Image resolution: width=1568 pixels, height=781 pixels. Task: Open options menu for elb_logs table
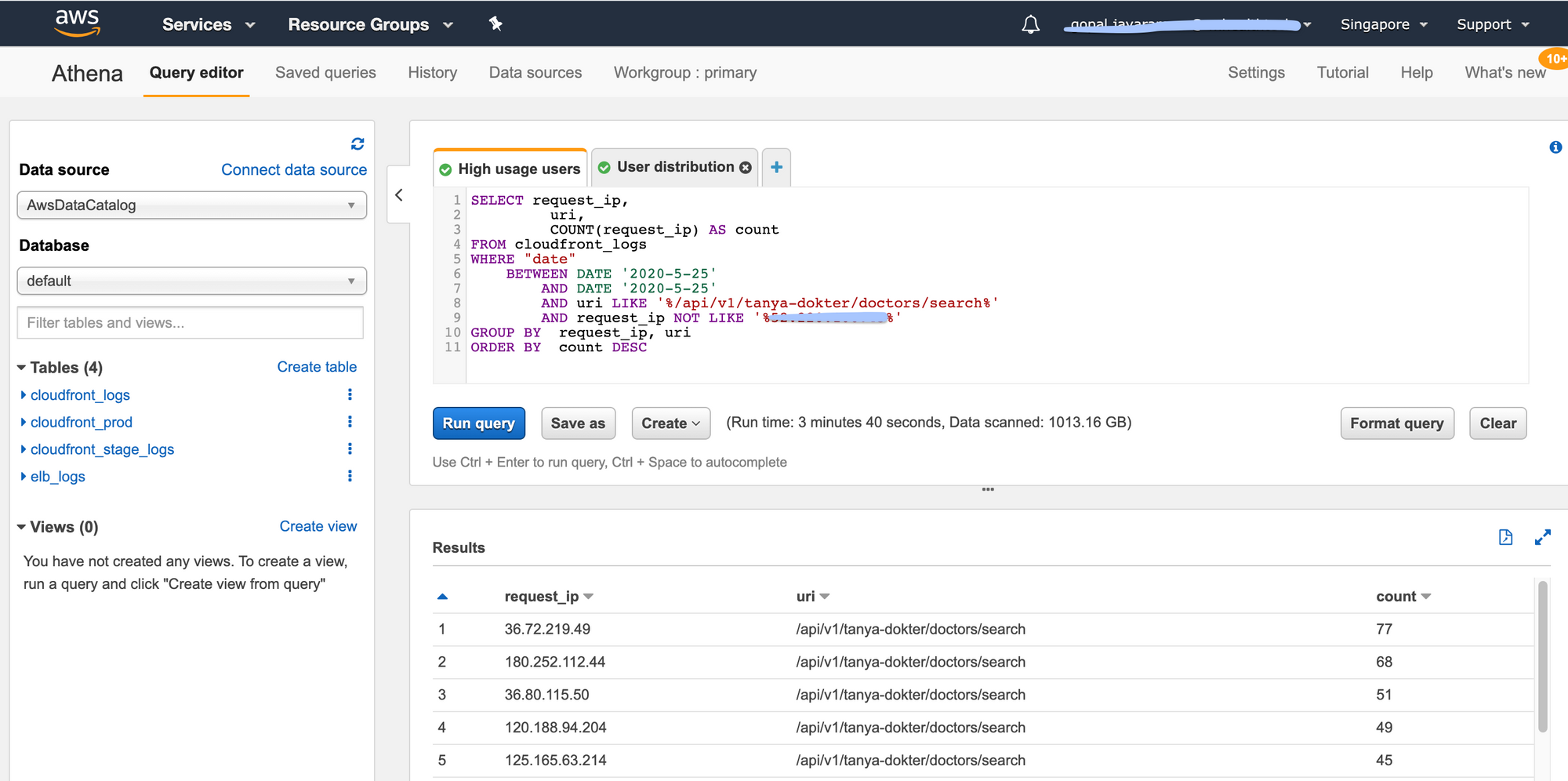click(x=350, y=476)
